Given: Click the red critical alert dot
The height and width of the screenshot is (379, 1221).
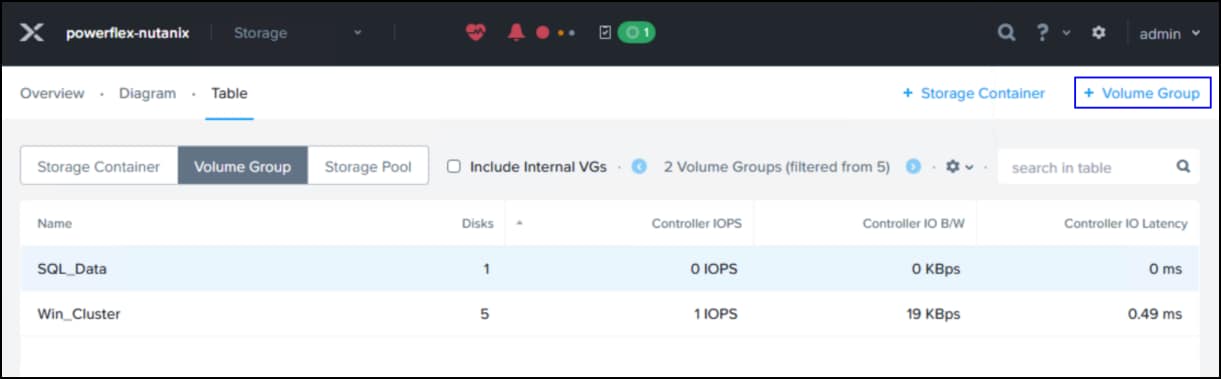Looking at the screenshot, I should 543,33.
